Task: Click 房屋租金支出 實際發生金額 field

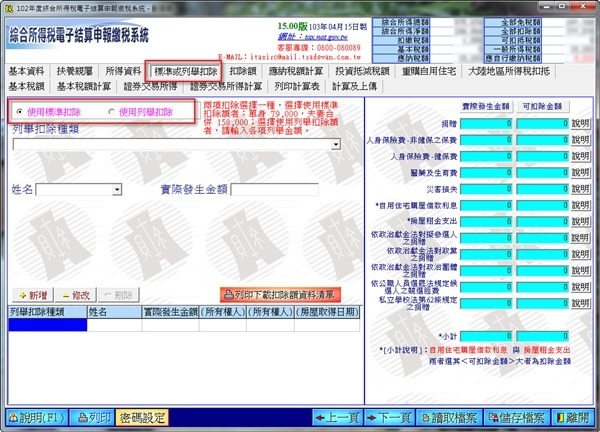Action: pos(486,222)
